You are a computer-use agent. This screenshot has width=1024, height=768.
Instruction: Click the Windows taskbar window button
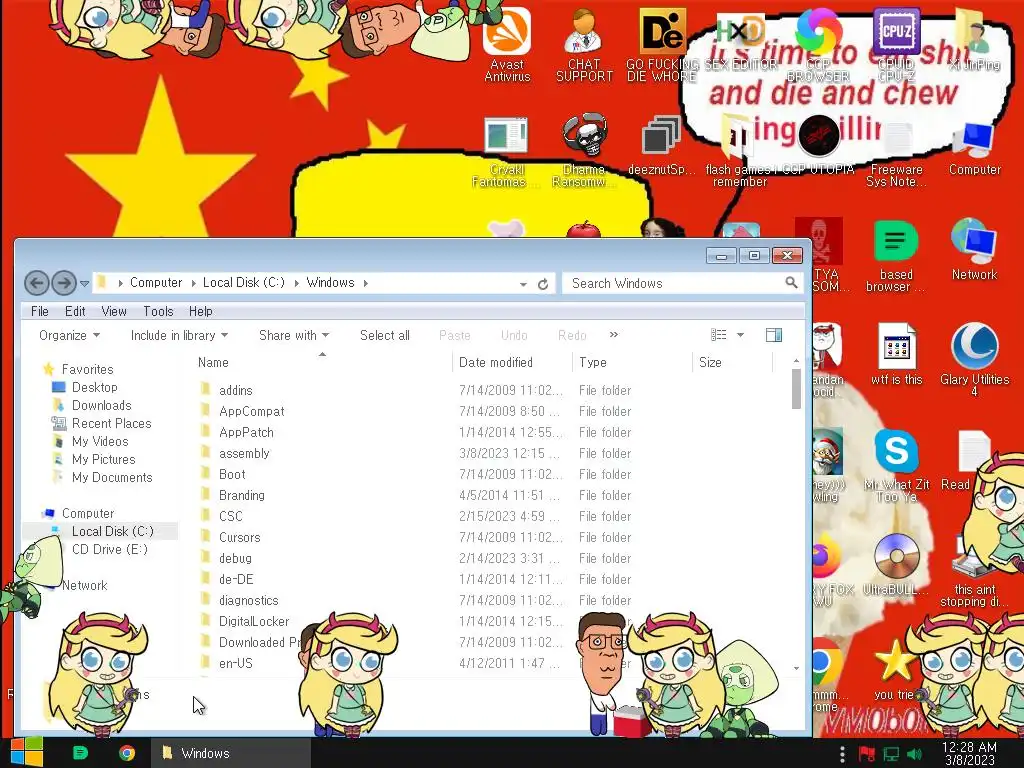[230, 753]
